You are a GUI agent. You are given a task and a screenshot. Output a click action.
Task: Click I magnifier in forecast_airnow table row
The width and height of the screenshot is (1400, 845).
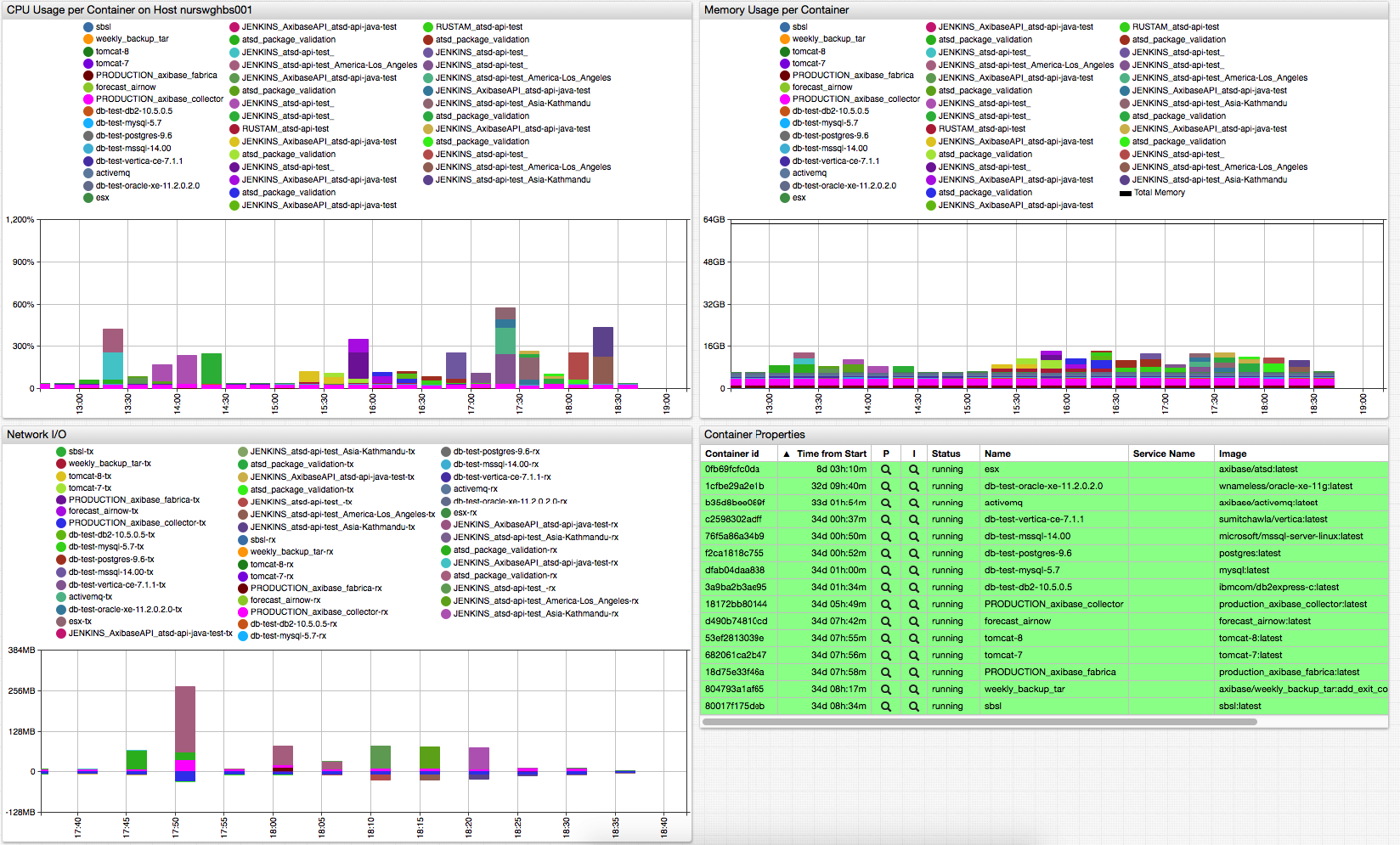(914, 622)
